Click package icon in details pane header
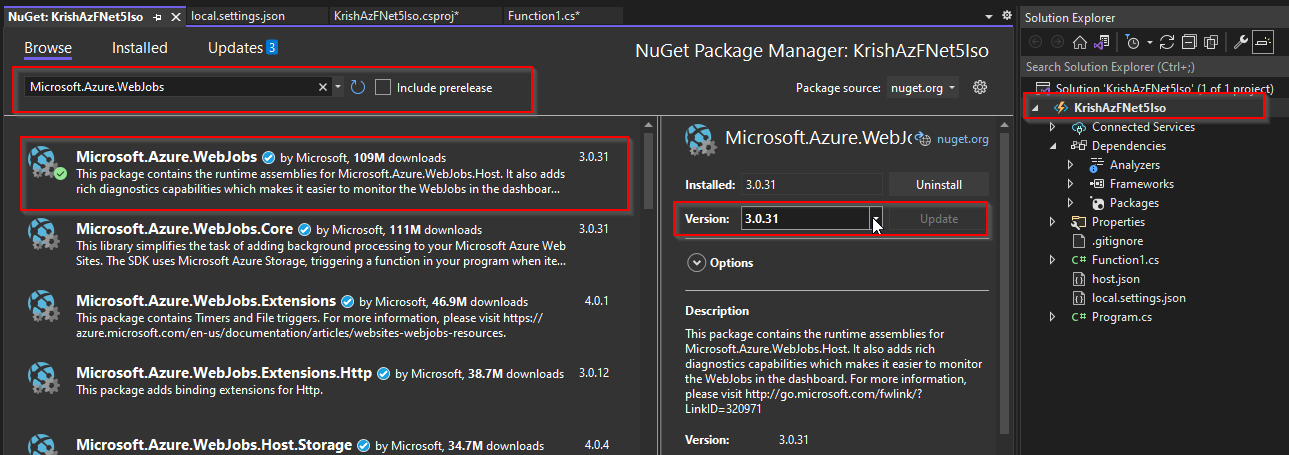Image resolution: width=1289 pixels, height=455 pixels. 701,140
